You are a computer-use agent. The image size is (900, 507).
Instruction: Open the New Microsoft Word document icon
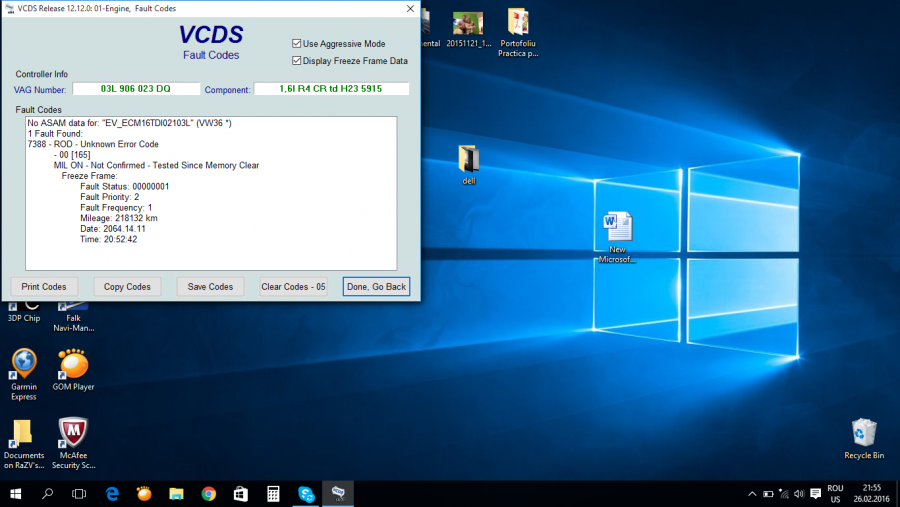[617, 228]
